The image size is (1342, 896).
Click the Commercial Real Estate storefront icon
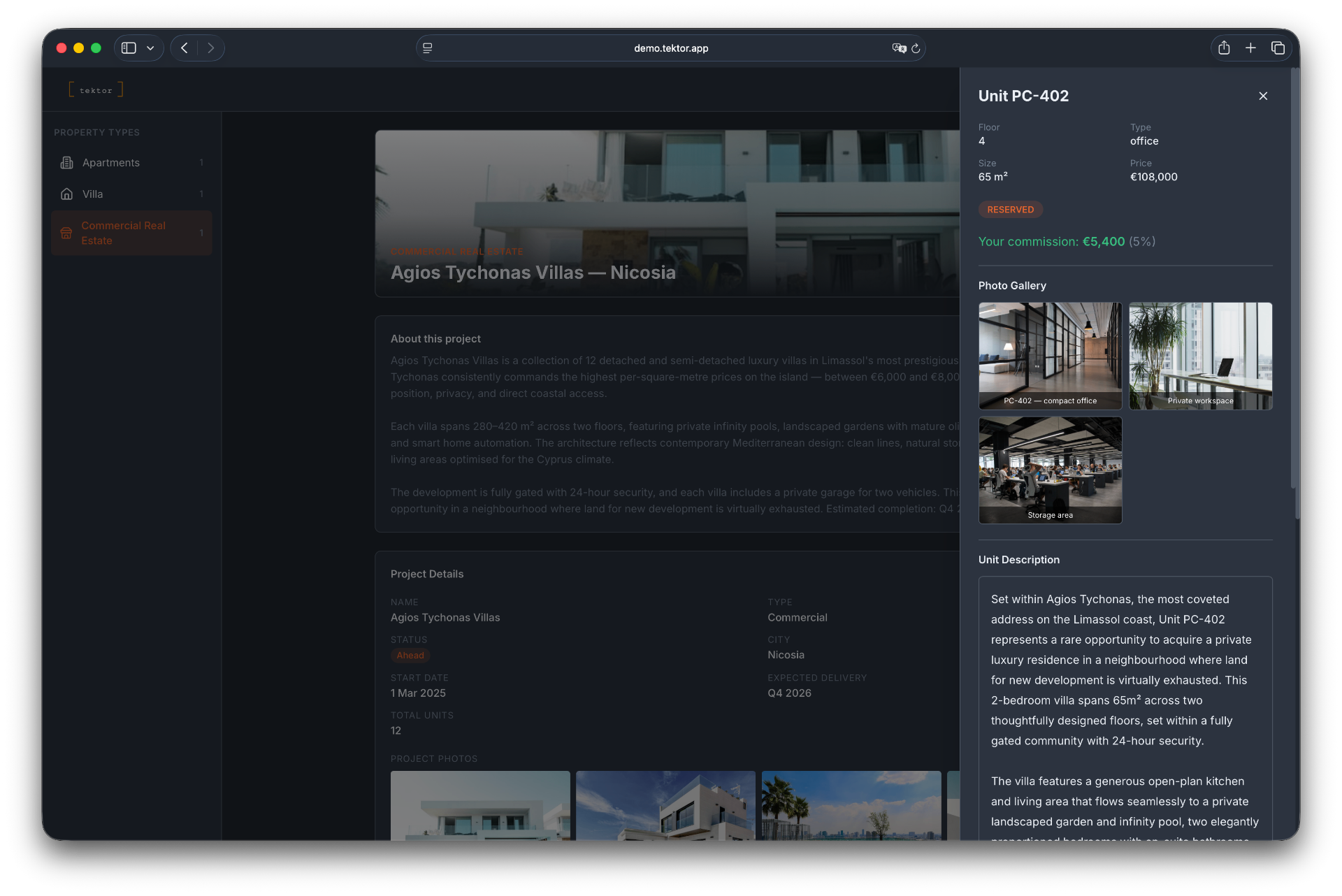(x=66, y=233)
